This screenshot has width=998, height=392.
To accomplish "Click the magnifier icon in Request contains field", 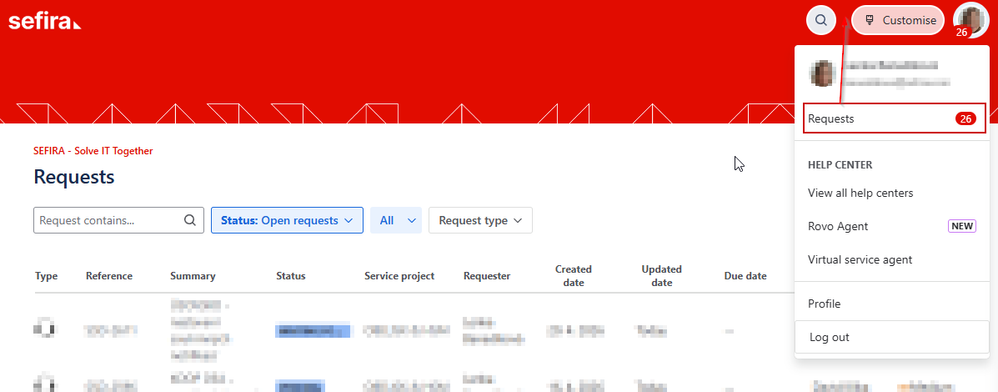I will click(190, 220).
